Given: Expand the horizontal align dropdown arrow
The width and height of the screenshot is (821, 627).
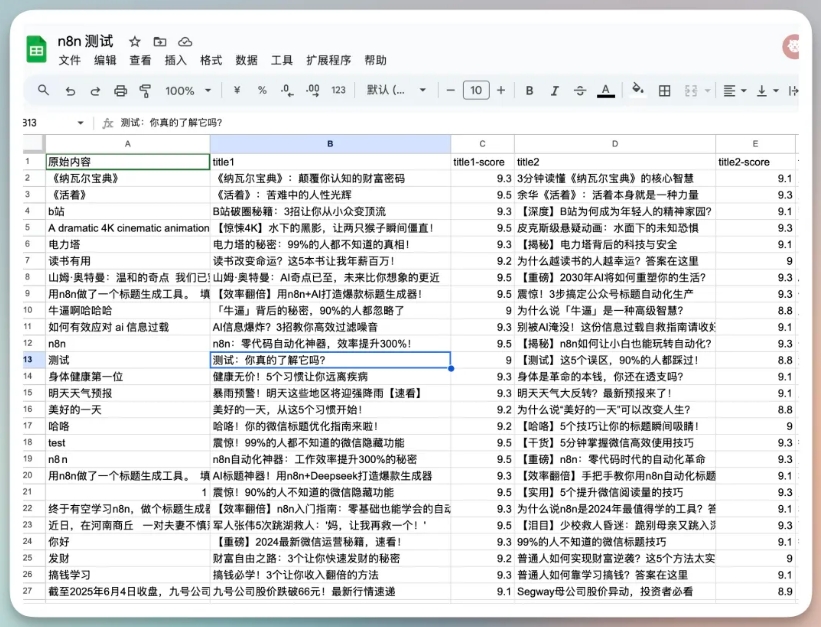Looking at the screenshot, I should (744, 91).
